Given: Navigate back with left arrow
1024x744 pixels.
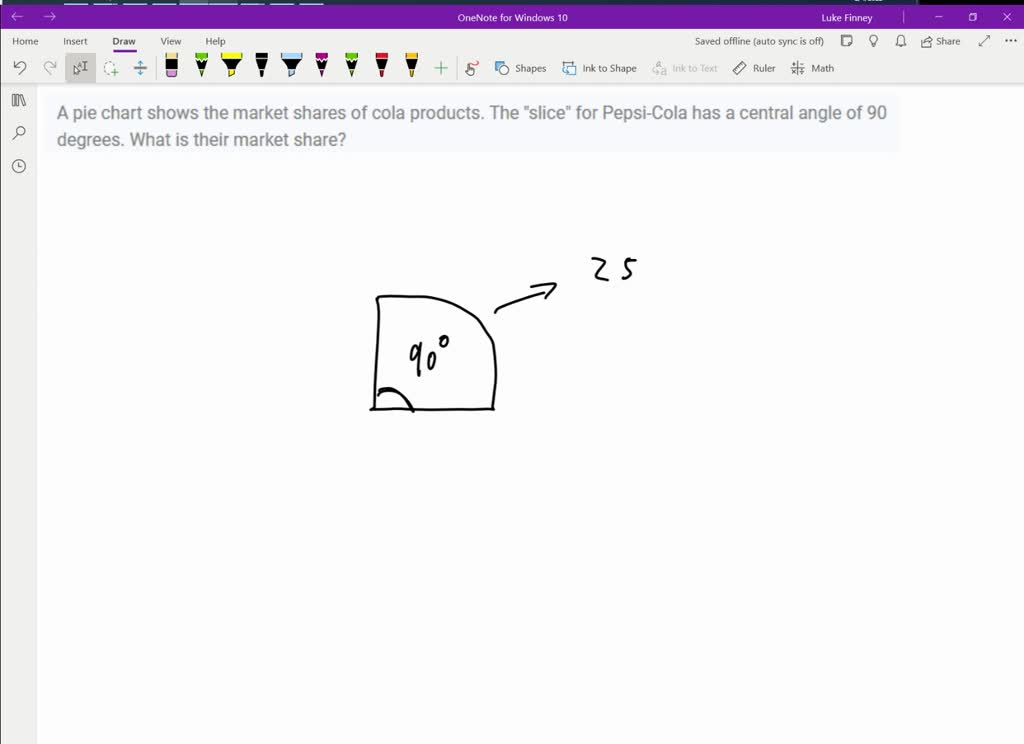Looking at the screenshot, I should click(x=18, y=17).
